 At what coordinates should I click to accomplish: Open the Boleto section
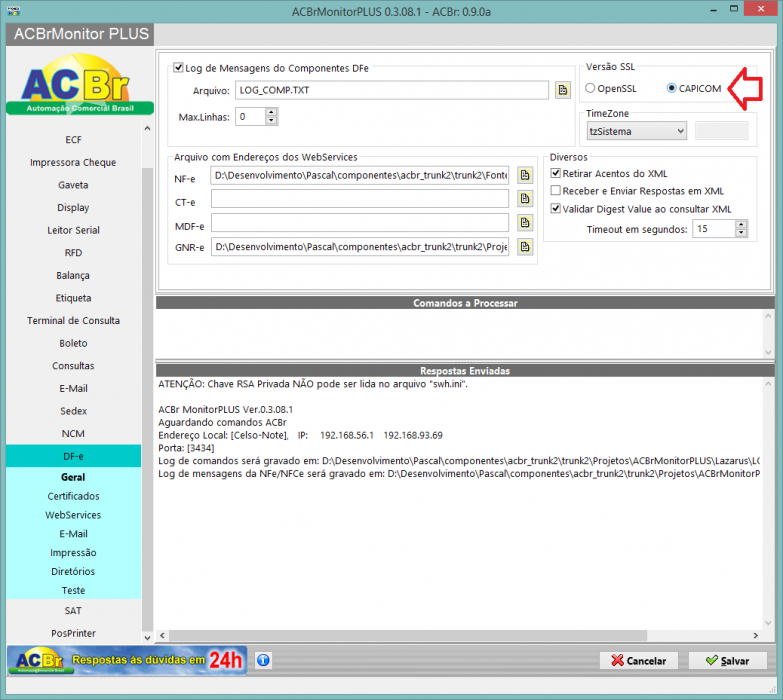(73, 344)
